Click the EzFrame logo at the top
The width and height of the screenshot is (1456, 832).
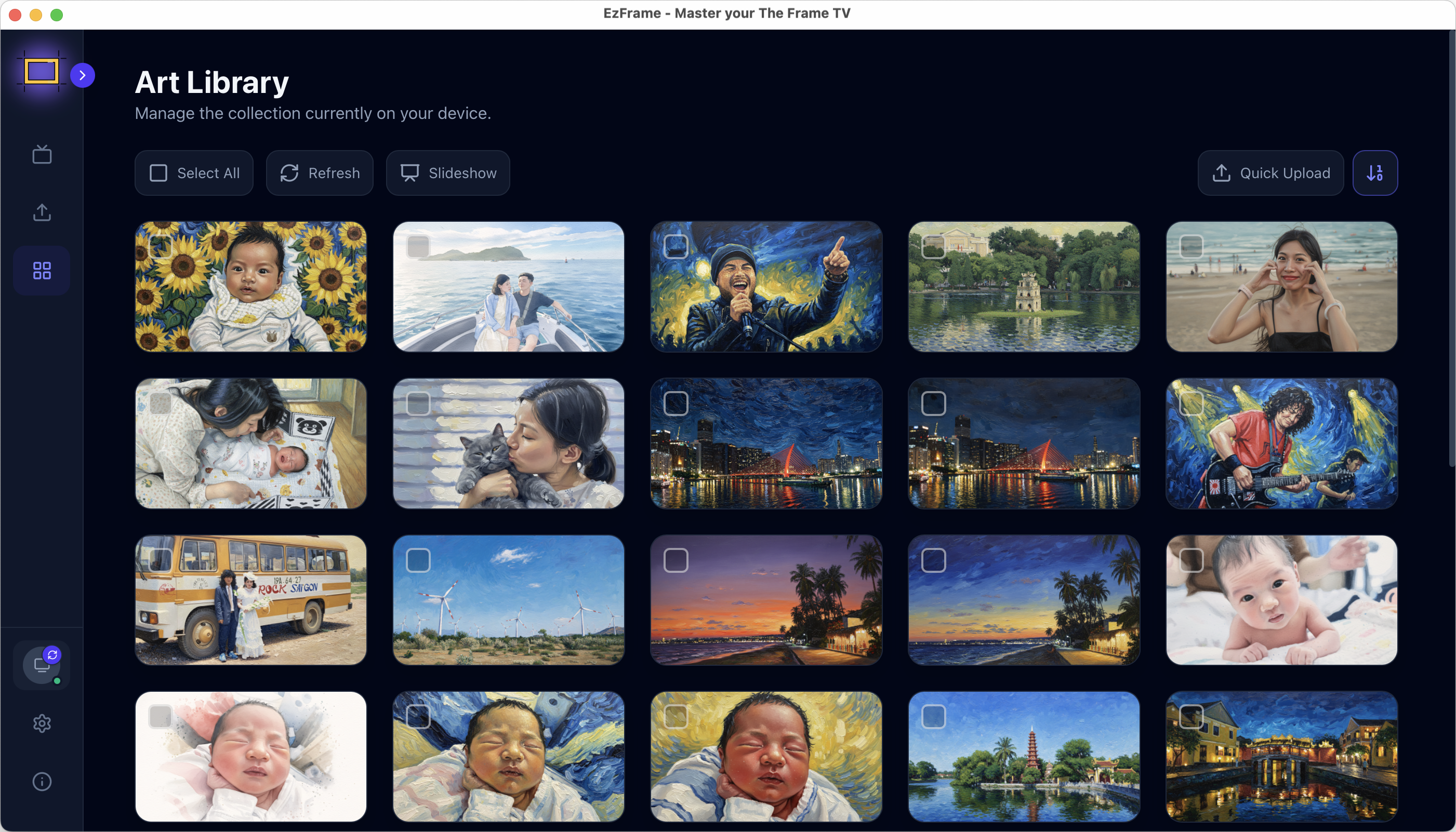click(41, 72)
